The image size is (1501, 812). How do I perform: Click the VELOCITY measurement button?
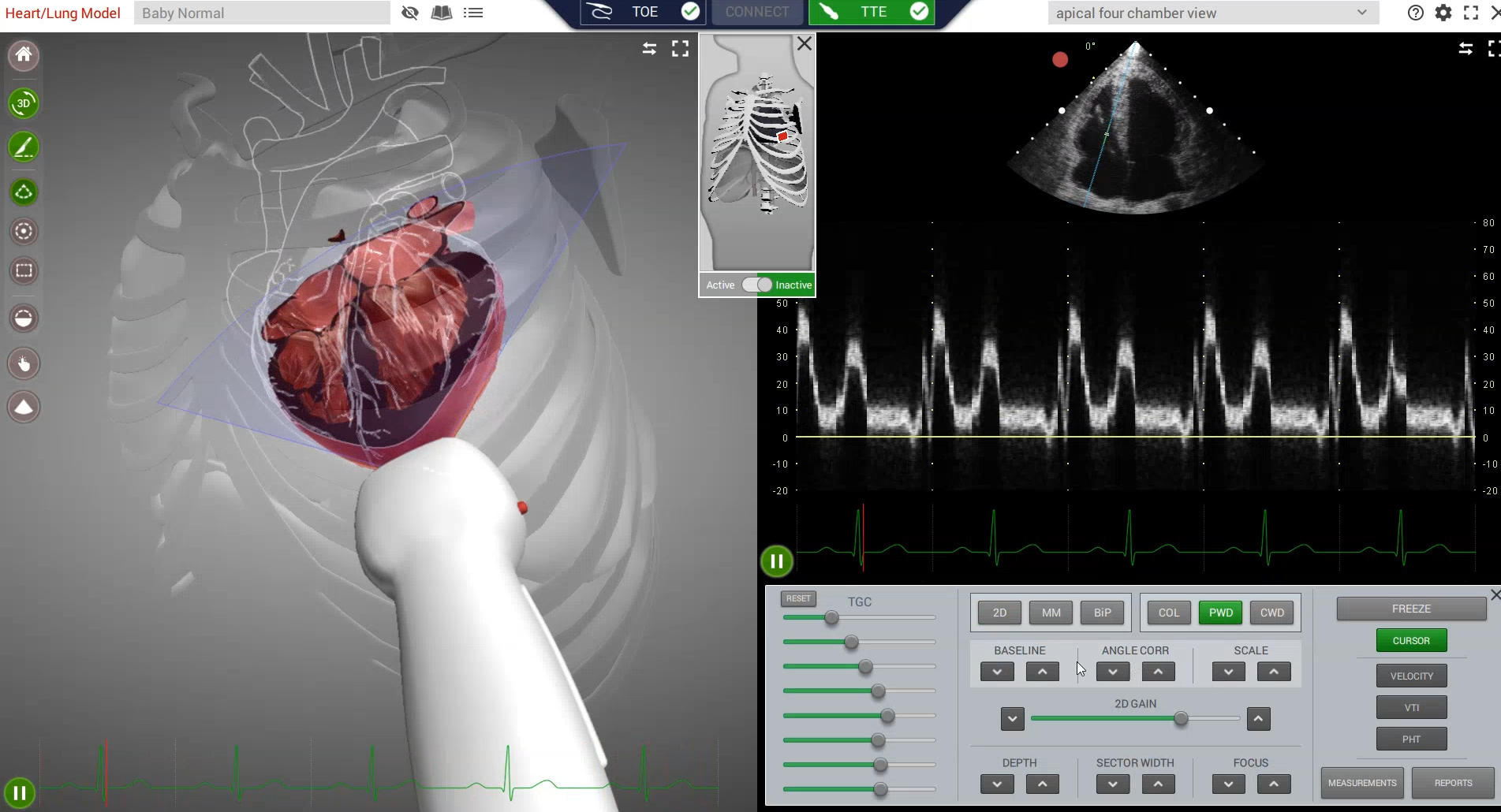pos(1412,676)
